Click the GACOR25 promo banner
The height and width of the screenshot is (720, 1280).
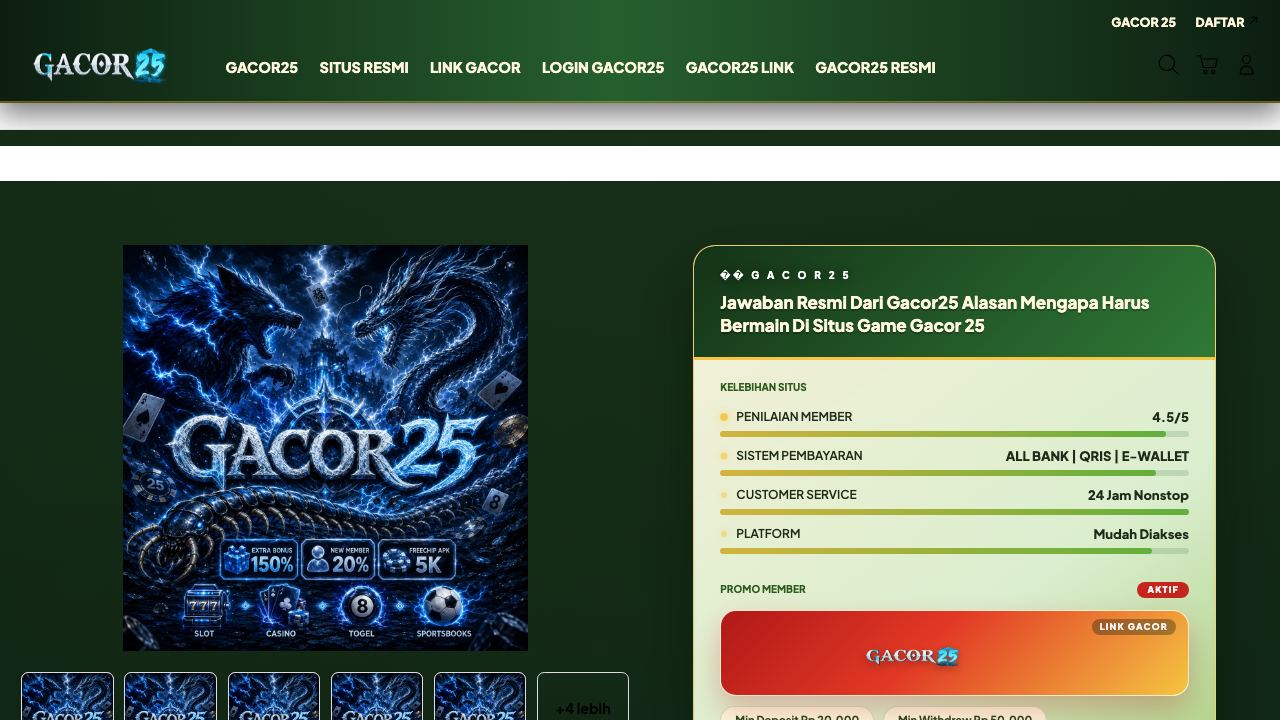pos(954,653)
